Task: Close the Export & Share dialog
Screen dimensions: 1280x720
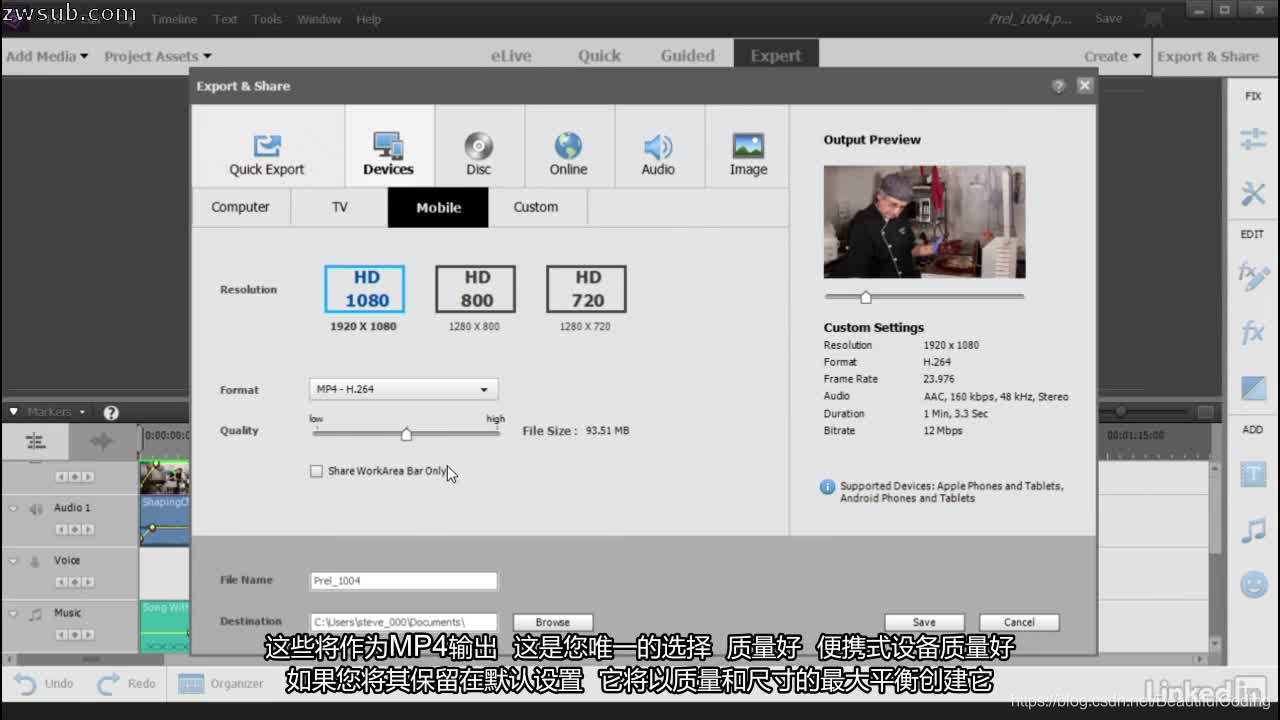Action: (x=1084, y=86)
